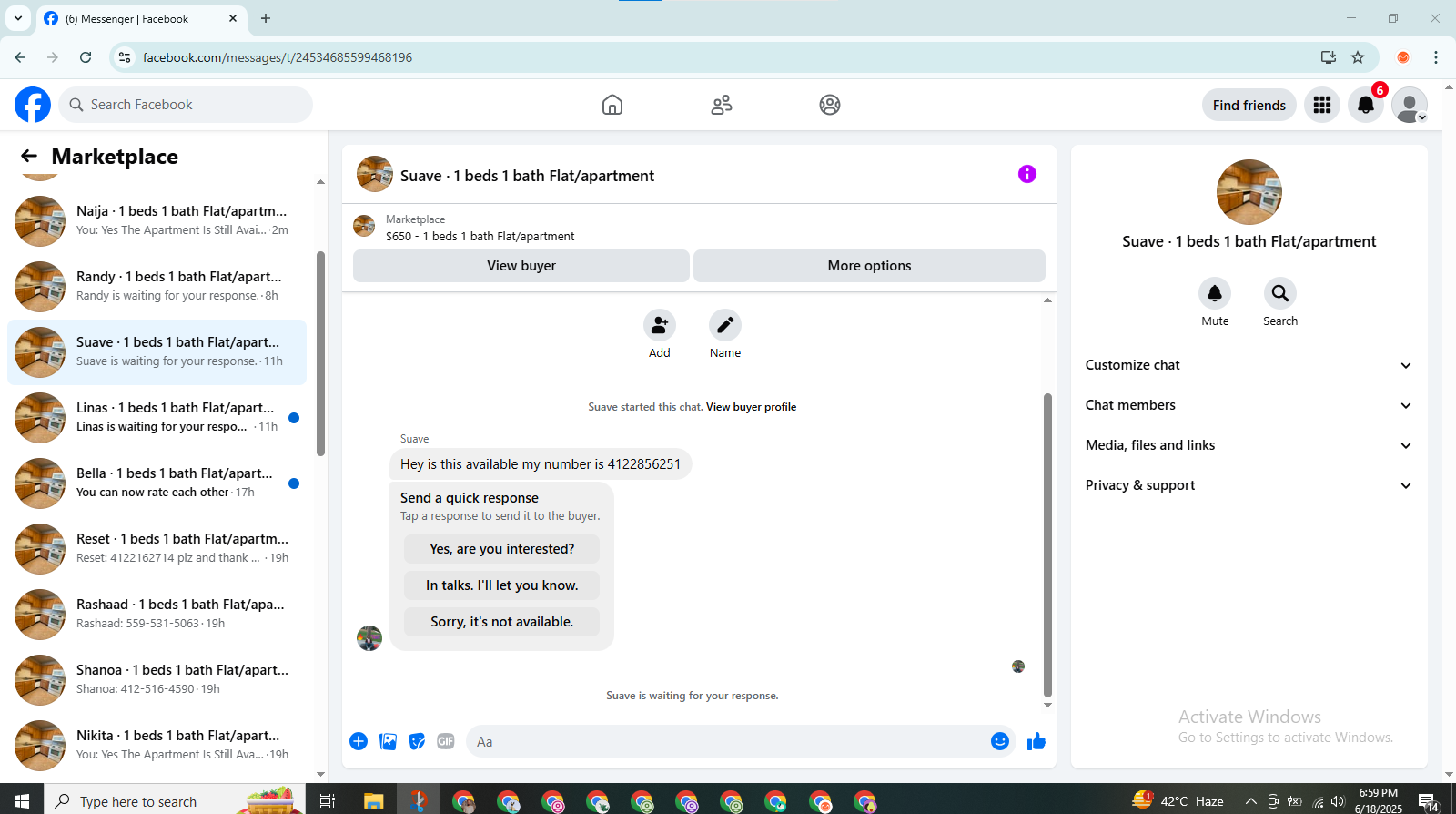Open the notifications bell icon

[x=1366, y=105]
